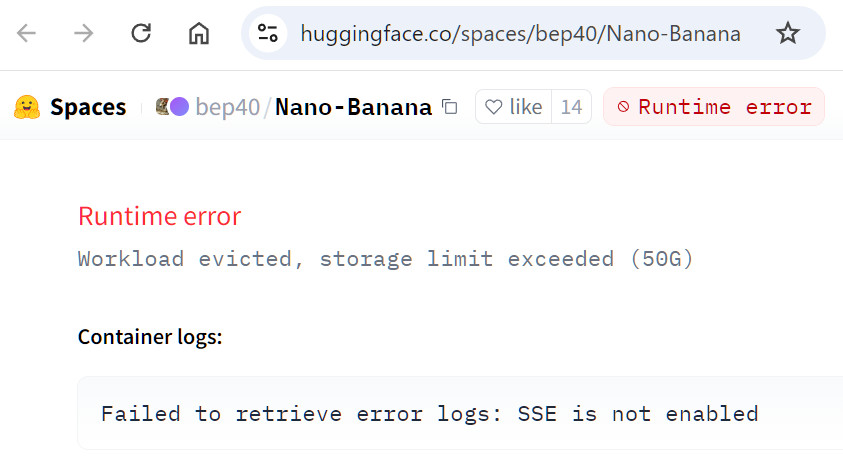The image size is (843, 456).
Task: Click the container logs text box
Action: 460,413
